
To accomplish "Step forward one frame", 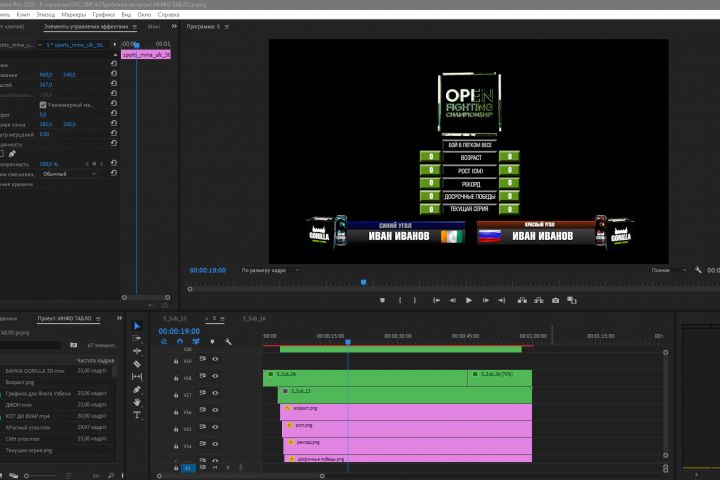I will click(485, 300).
